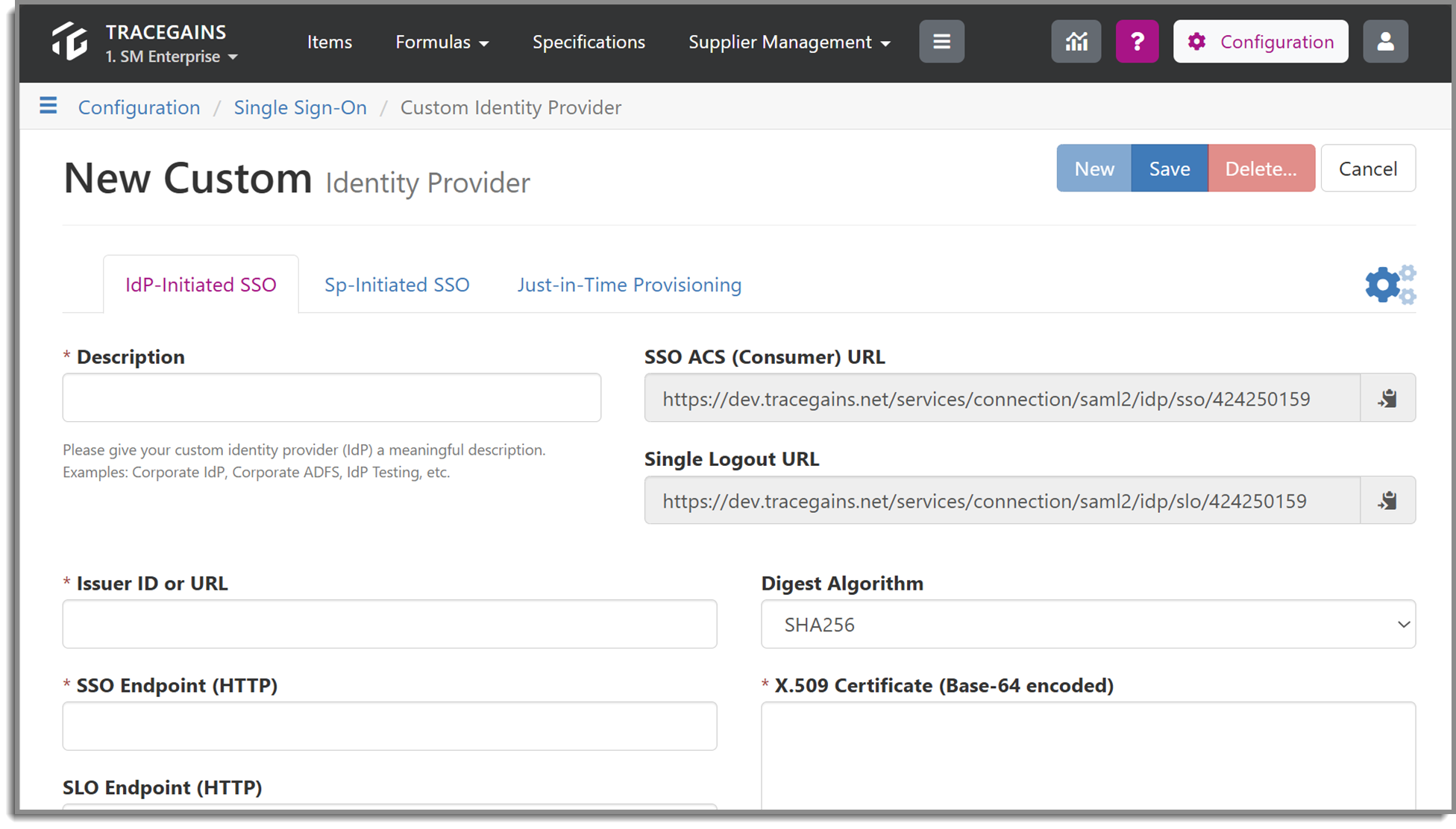This screenshot has height=829, width=1456.
Task: Open the help question mark icon
Action: tap(1137, 42)
